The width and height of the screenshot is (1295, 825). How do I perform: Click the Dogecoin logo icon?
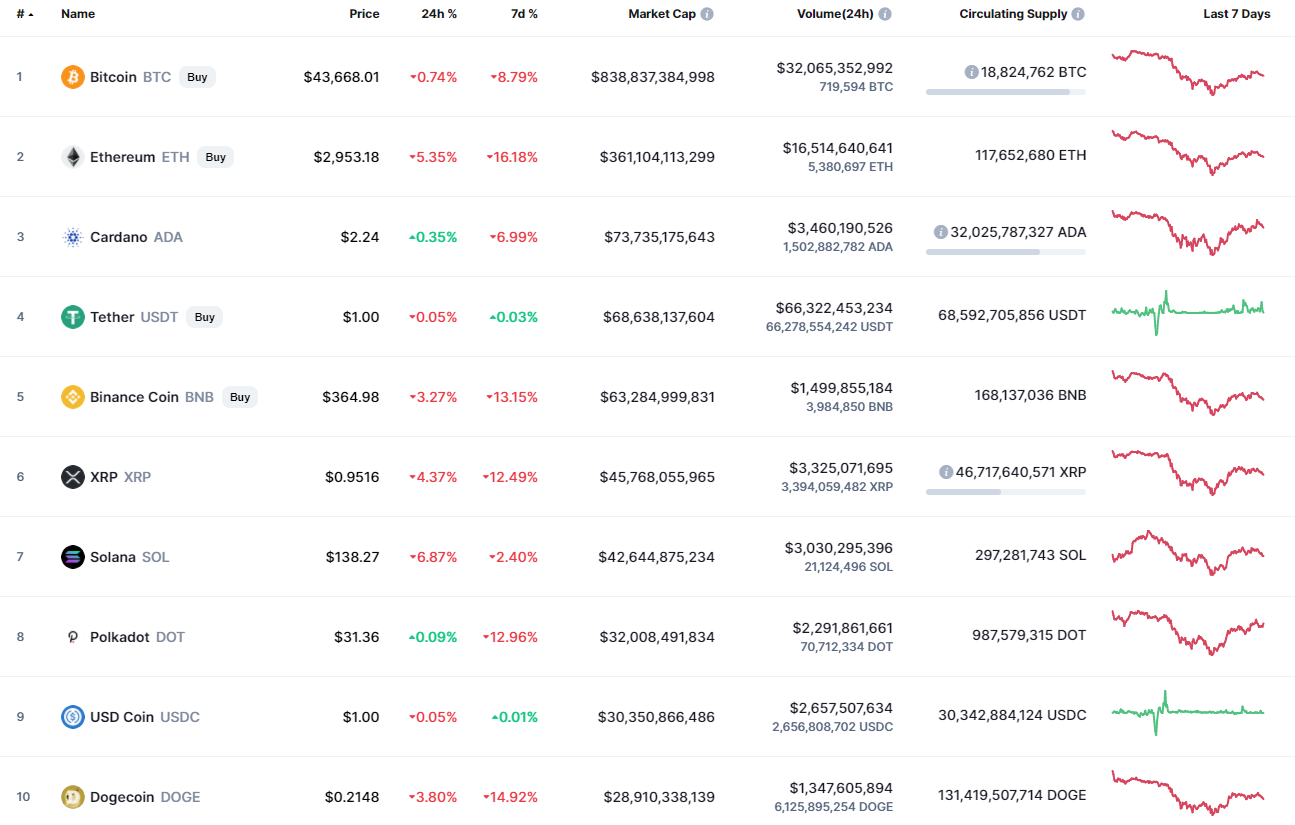click(73, 797)
